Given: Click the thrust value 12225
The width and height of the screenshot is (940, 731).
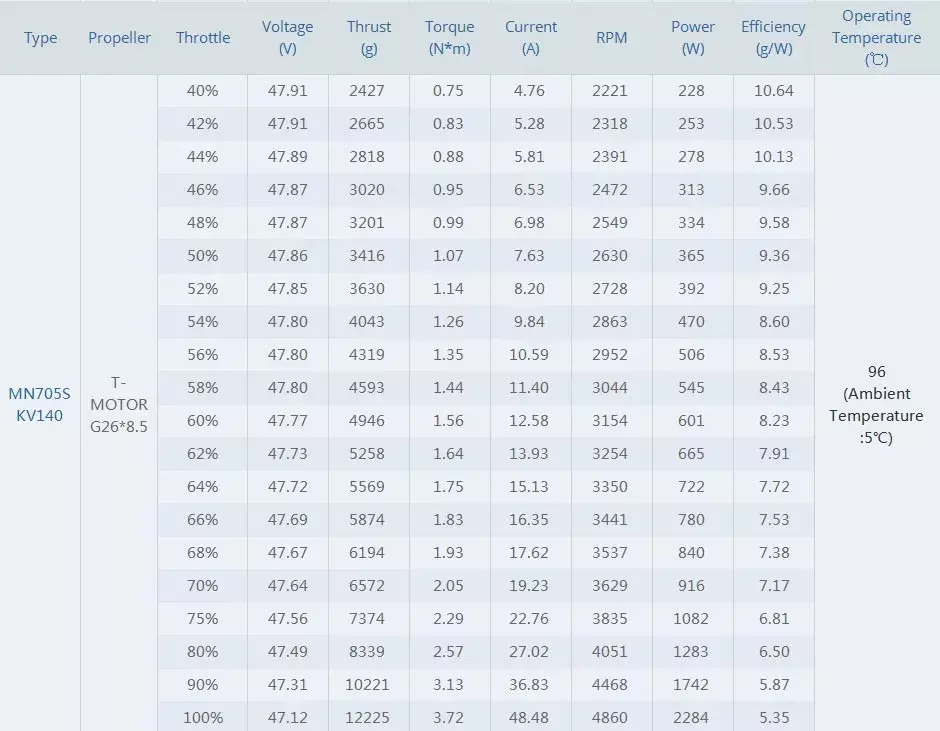Looking at the screenshot, I should [369, 717].
